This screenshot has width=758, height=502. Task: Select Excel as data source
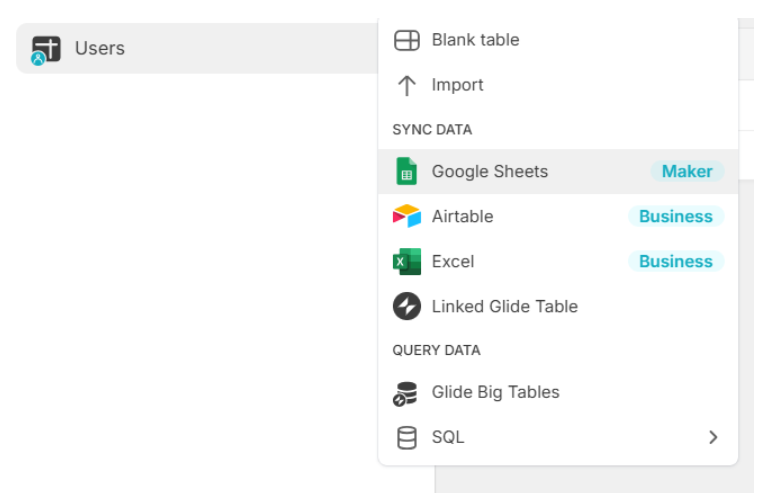click(453, 261)
